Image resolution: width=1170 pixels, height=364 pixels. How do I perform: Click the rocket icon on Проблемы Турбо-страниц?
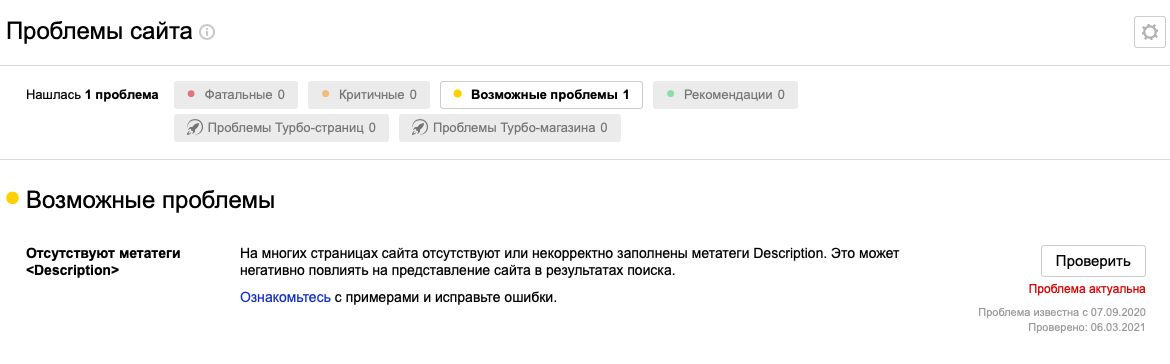click(194, 128)
